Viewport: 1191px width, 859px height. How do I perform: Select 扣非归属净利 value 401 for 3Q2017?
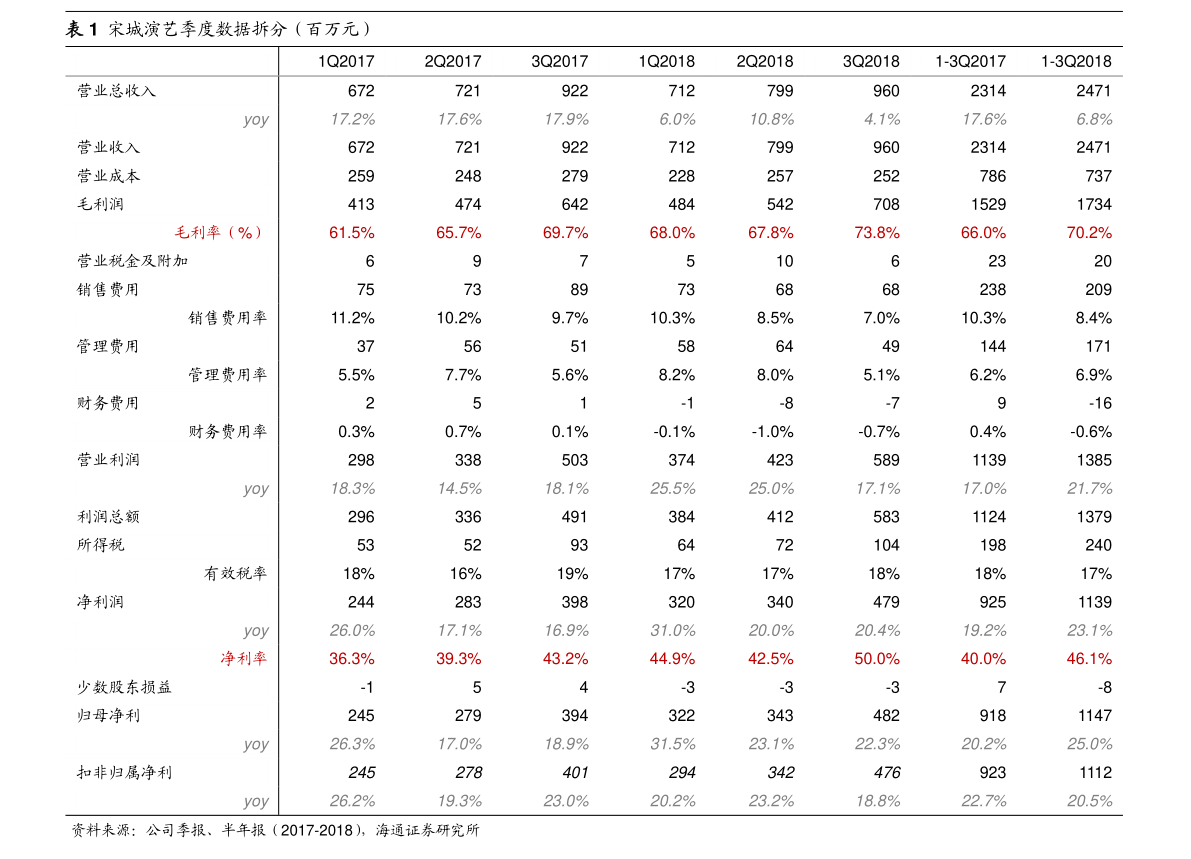(575, 772)
